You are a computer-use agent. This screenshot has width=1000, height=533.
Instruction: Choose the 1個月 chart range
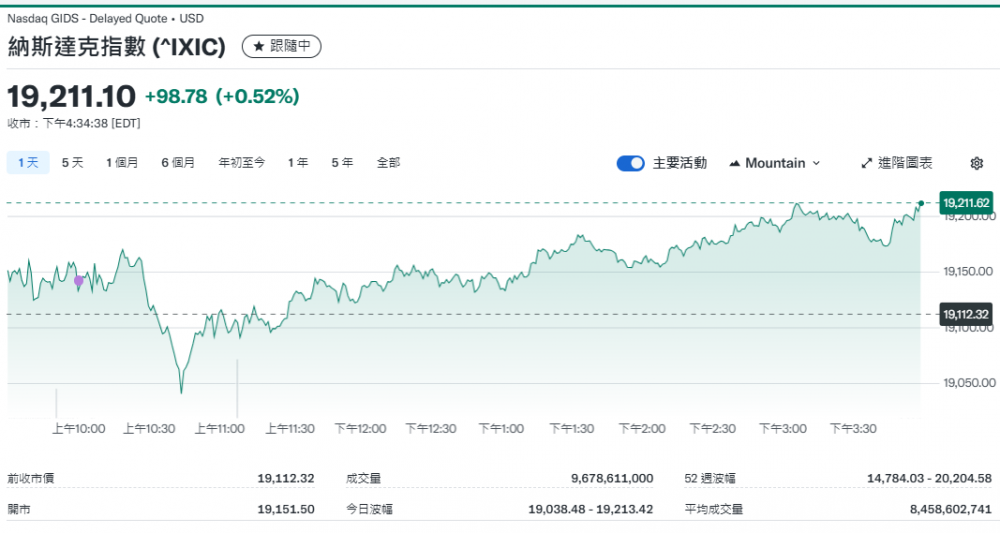pos(122,163)
